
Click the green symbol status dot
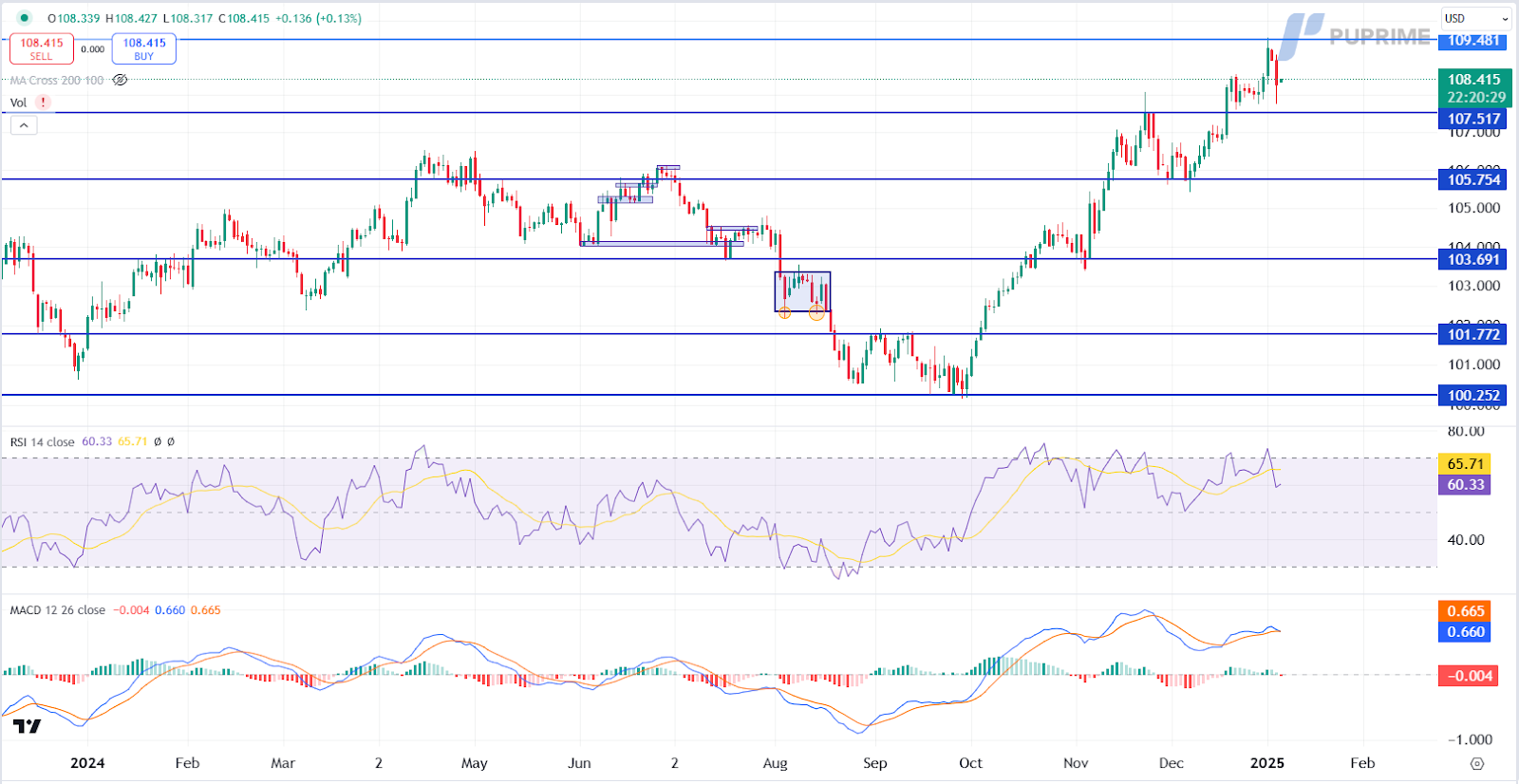(x=24, y=18)
